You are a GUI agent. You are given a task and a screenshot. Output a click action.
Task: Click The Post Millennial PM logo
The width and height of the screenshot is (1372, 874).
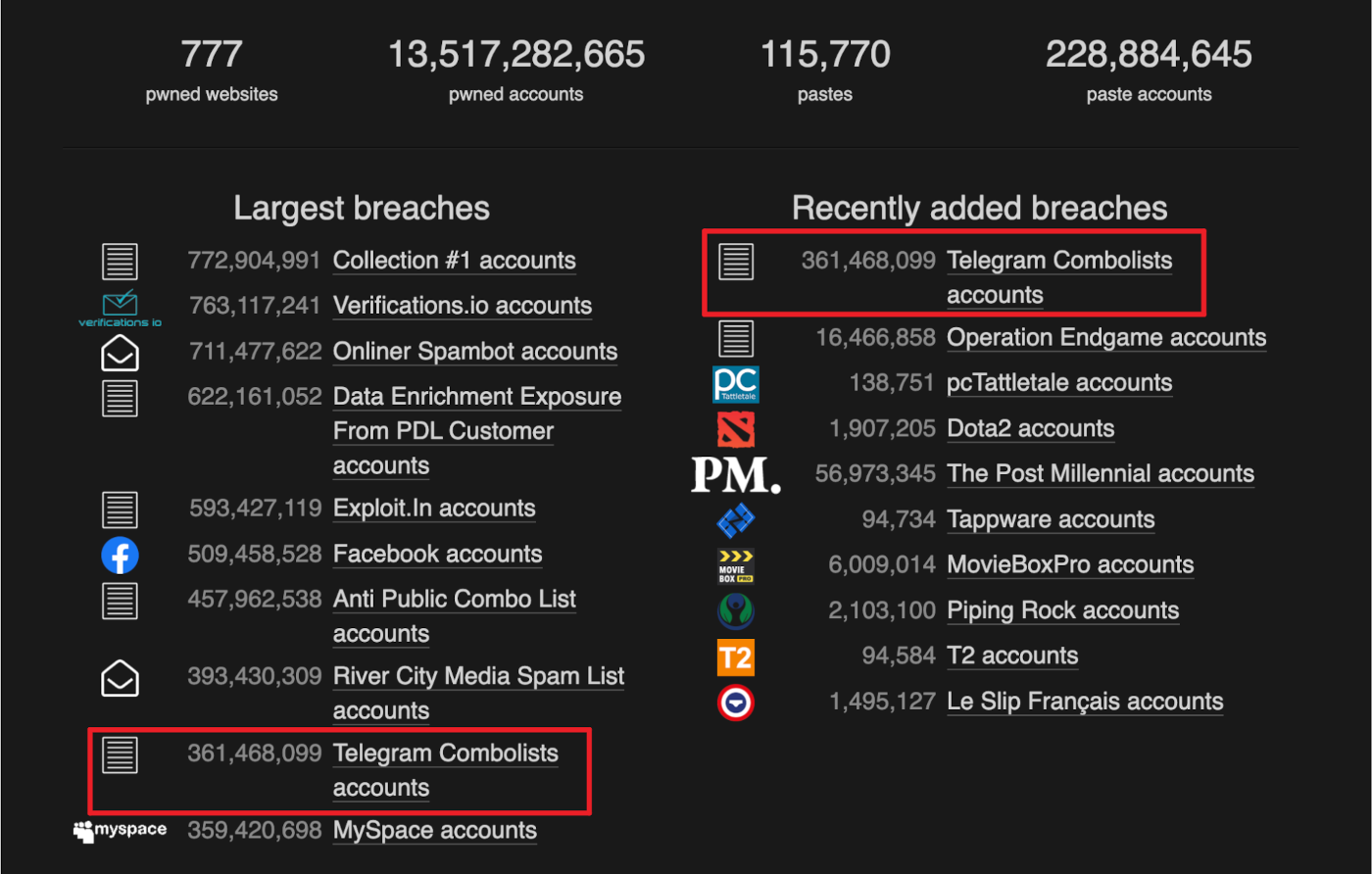[736, 474]
